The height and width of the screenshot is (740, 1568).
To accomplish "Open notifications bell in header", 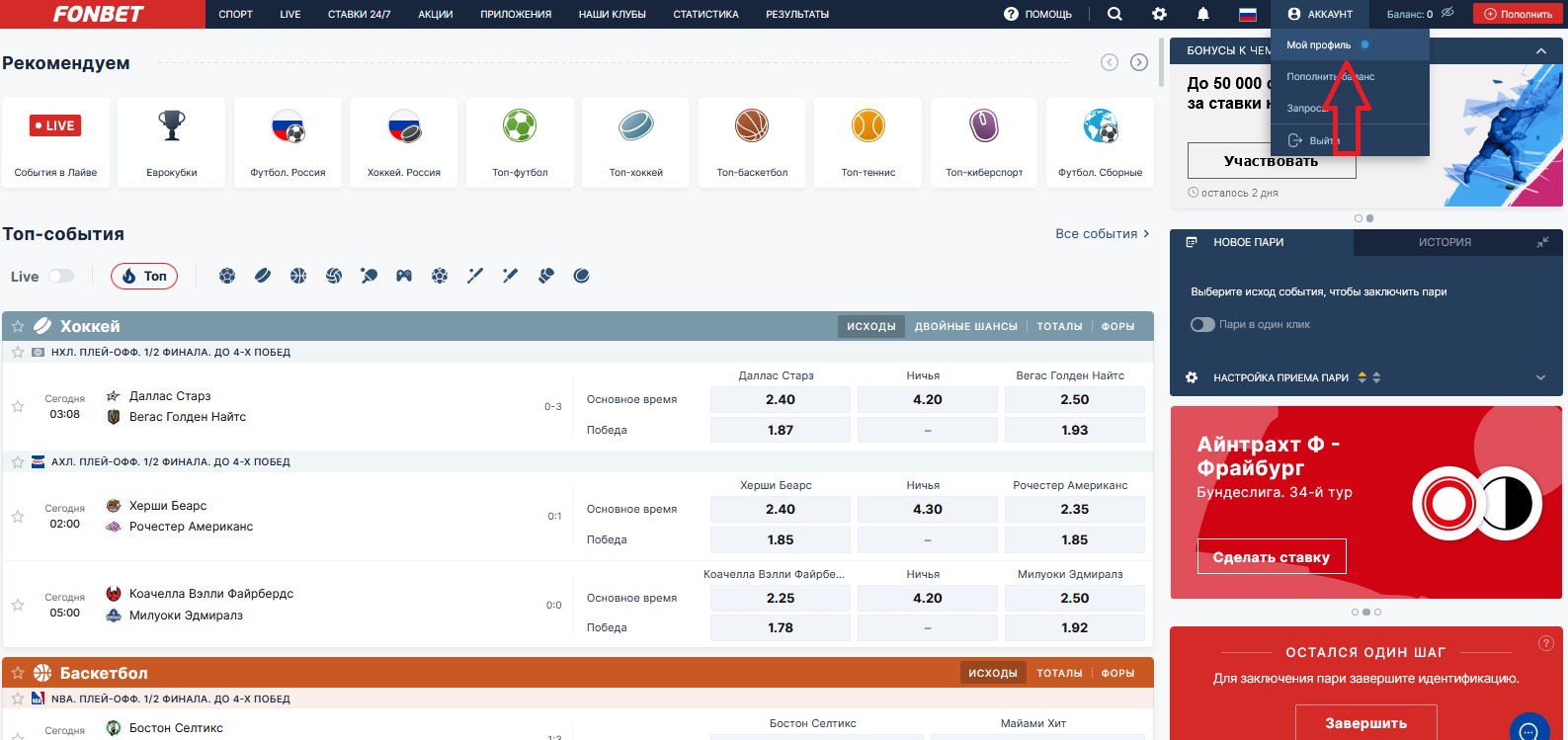I will [1202, 14].
